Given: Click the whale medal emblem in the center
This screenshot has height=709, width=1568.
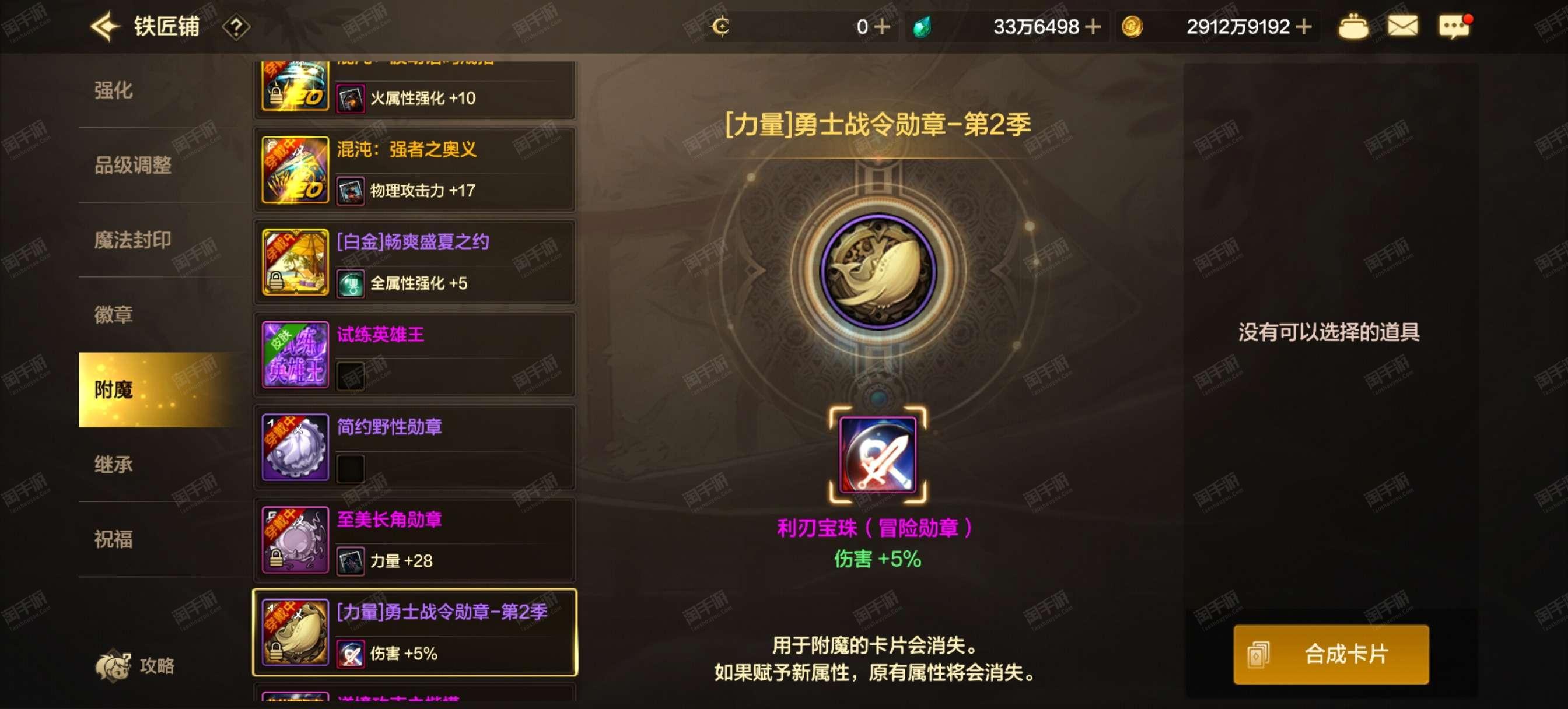Looking at the screenshot, I should (x=878, y=272).
